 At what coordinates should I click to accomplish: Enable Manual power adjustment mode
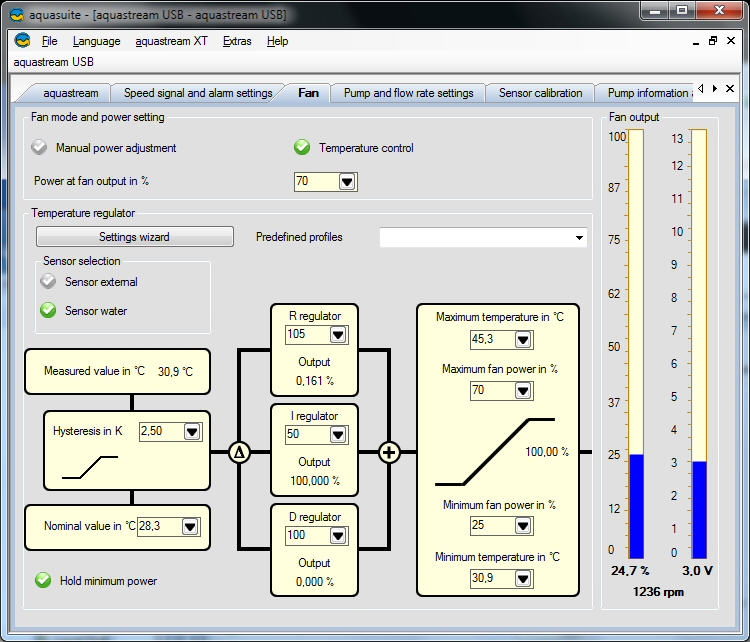click(x=39, y=148)
